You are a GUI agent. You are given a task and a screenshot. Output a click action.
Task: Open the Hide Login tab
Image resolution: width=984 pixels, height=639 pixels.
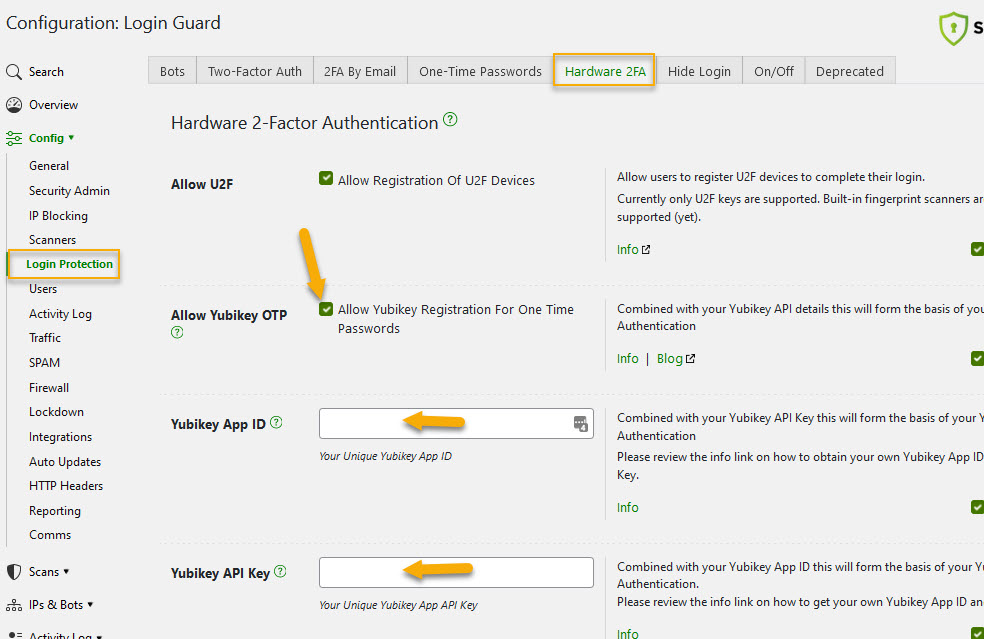pos(699,70)
